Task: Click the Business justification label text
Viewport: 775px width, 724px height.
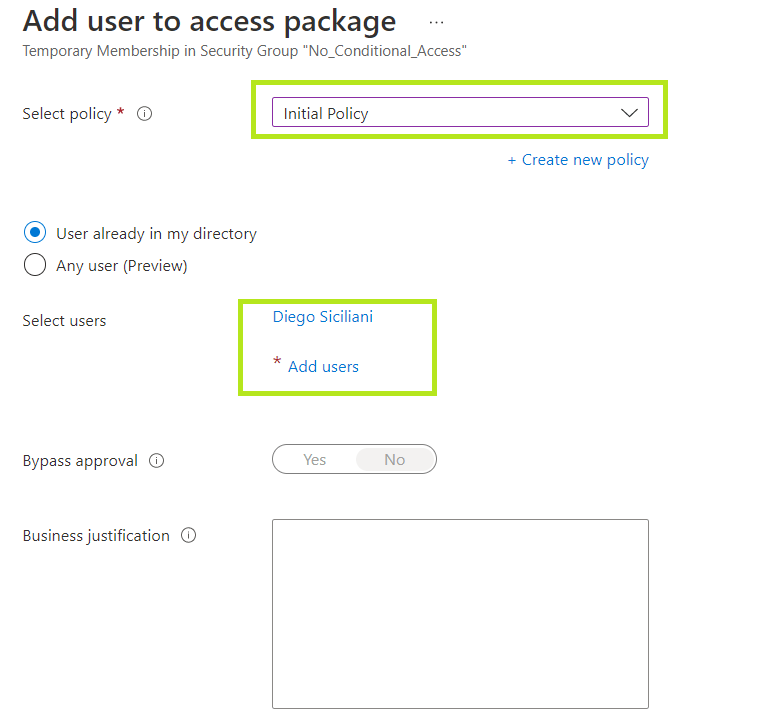Action: [x=96, y=536]
